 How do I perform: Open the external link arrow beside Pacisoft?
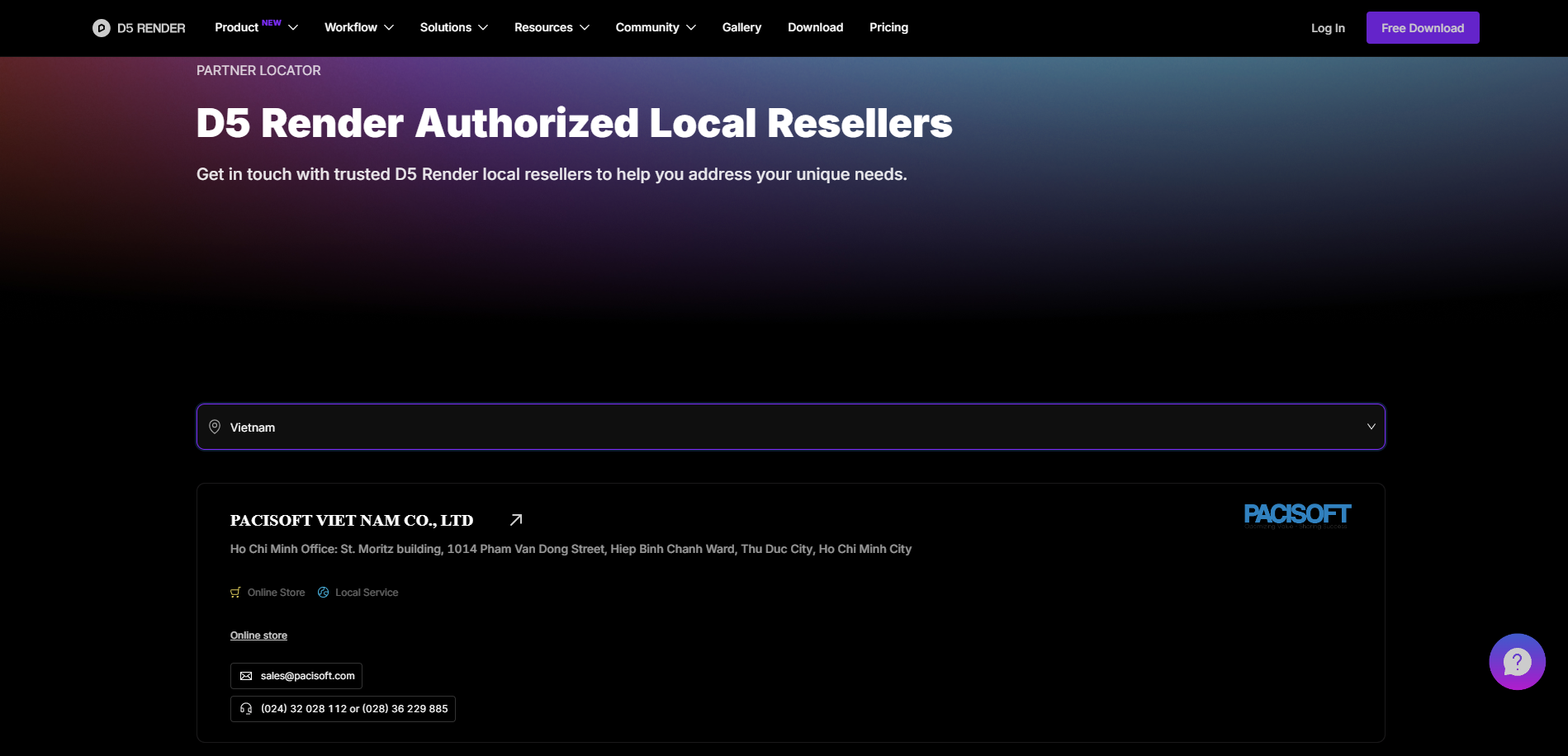(x=516, y=520)
